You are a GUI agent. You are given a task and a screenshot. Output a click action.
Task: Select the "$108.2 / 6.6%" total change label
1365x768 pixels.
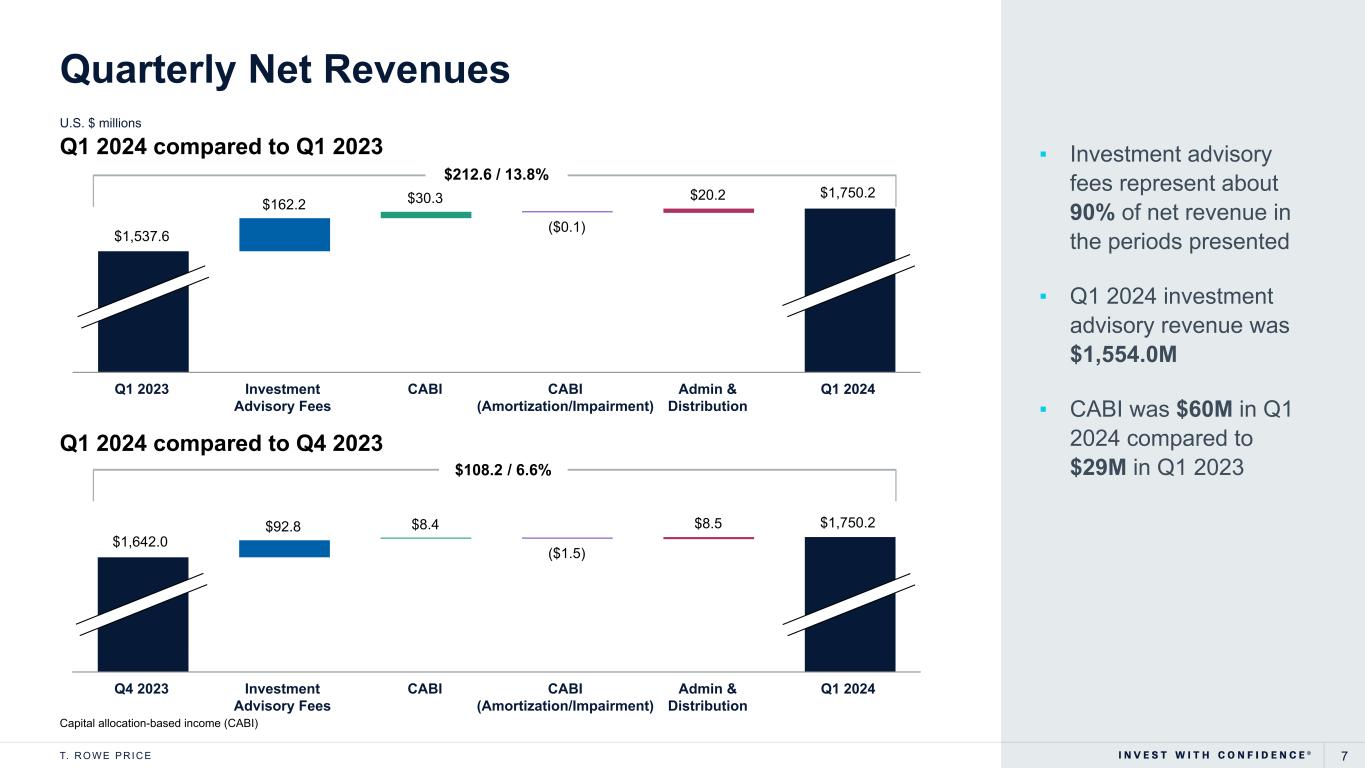coord(496,470)
